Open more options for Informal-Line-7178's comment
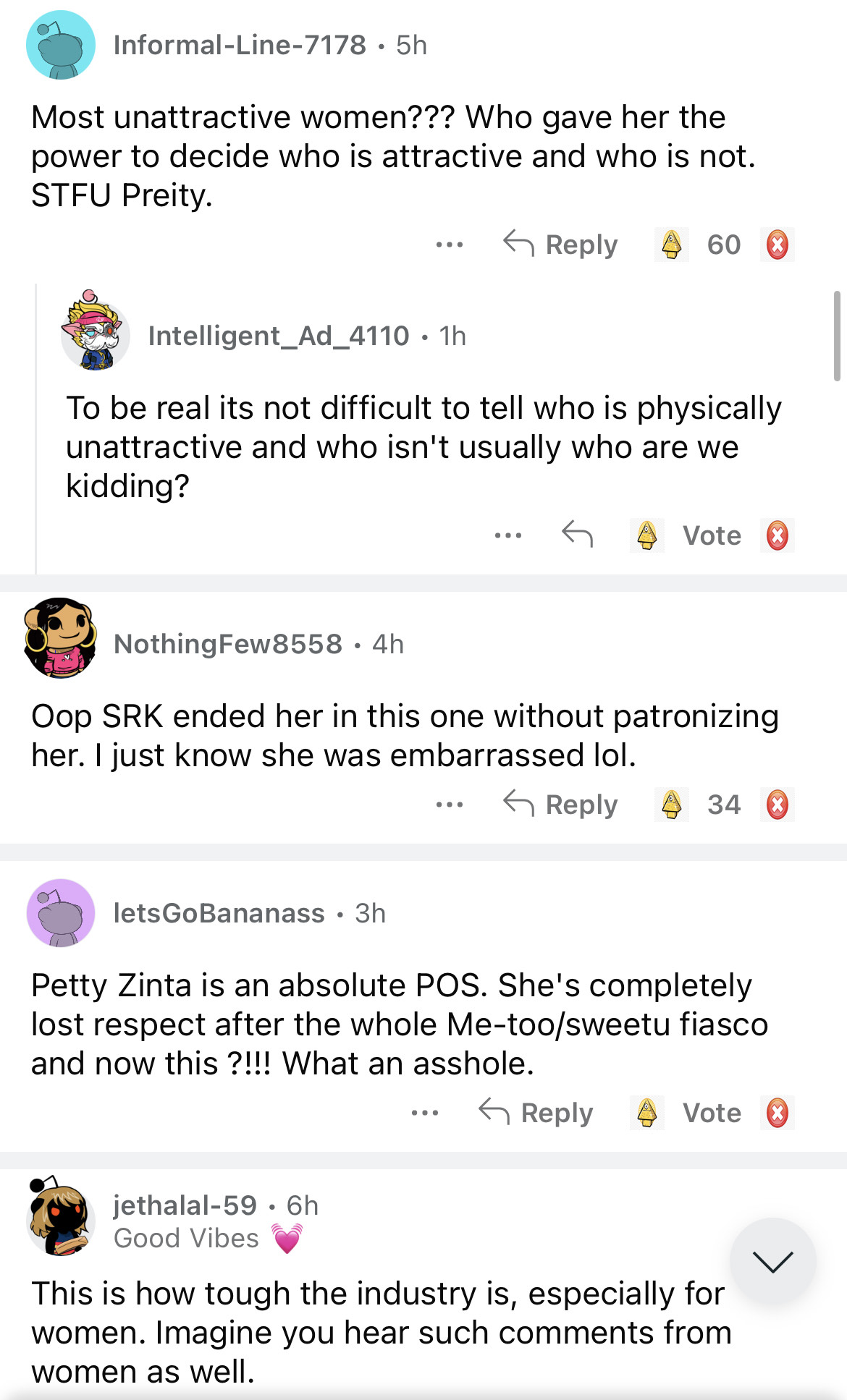The image size is (847, 1400). [449, 245]
